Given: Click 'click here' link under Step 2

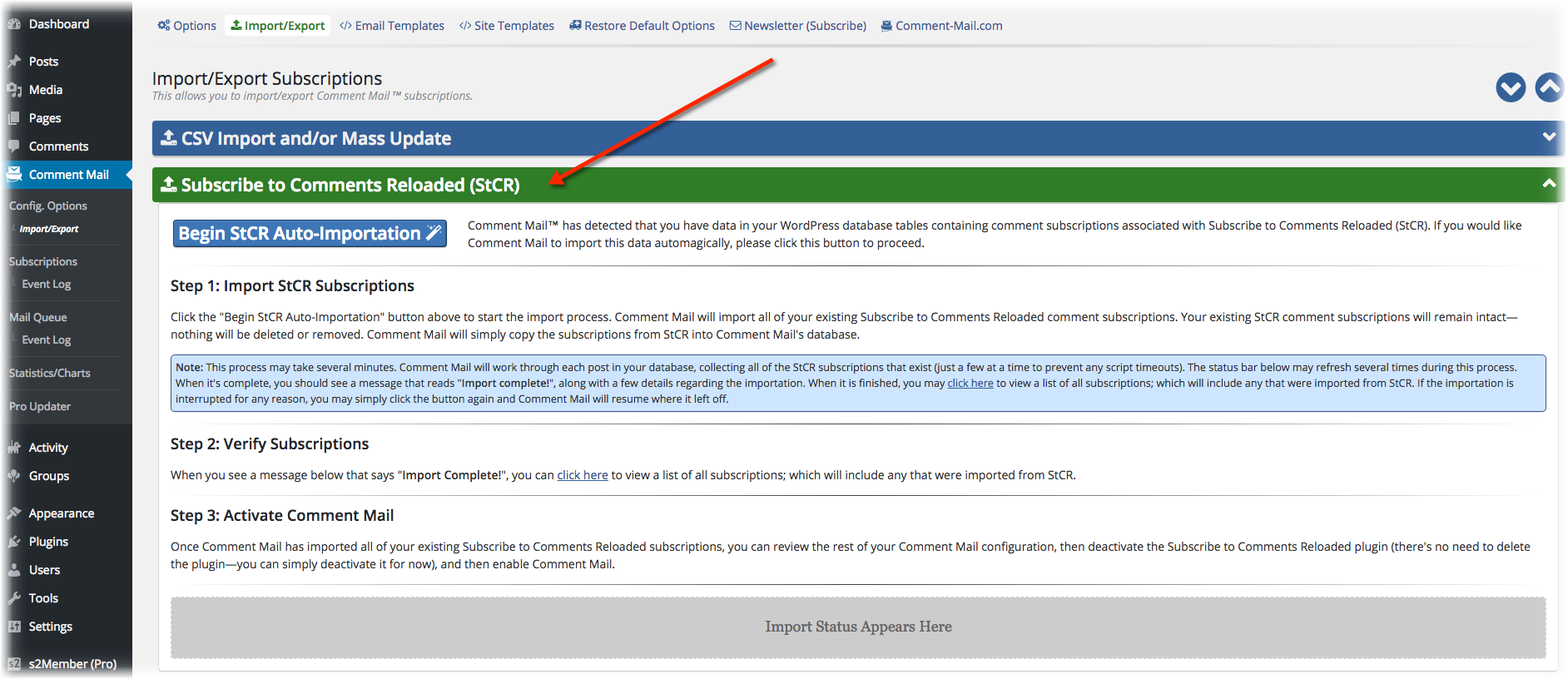Looking at the screenshot, I should [583, 475].
